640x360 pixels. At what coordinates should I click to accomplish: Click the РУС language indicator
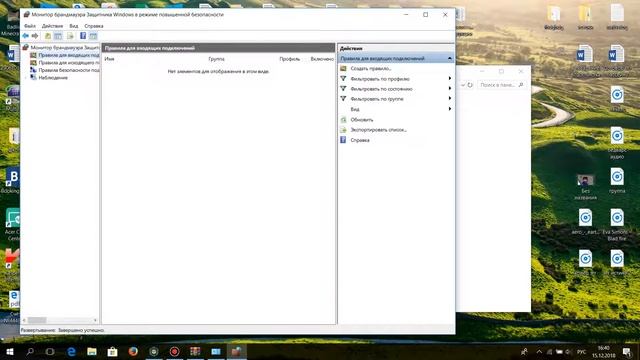point(582,352)
